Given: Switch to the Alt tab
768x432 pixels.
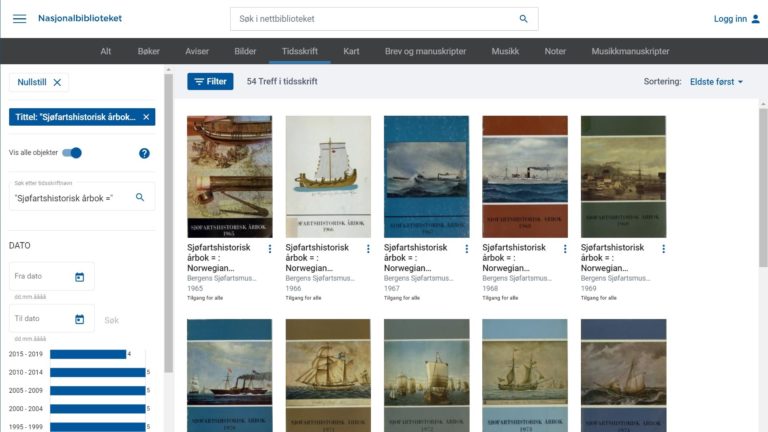Looking at the screenshot, I should [106, 51].
